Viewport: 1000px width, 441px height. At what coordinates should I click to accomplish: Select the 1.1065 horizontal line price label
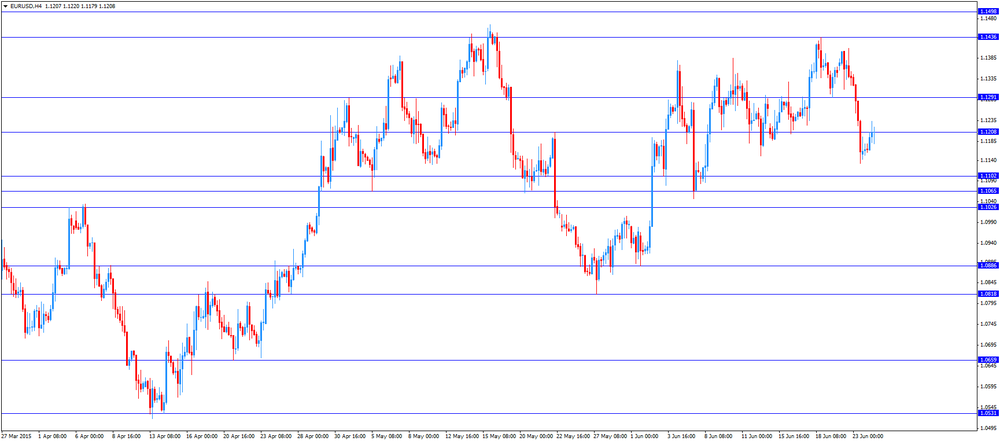pyautogui.click(x=987, y=191)
